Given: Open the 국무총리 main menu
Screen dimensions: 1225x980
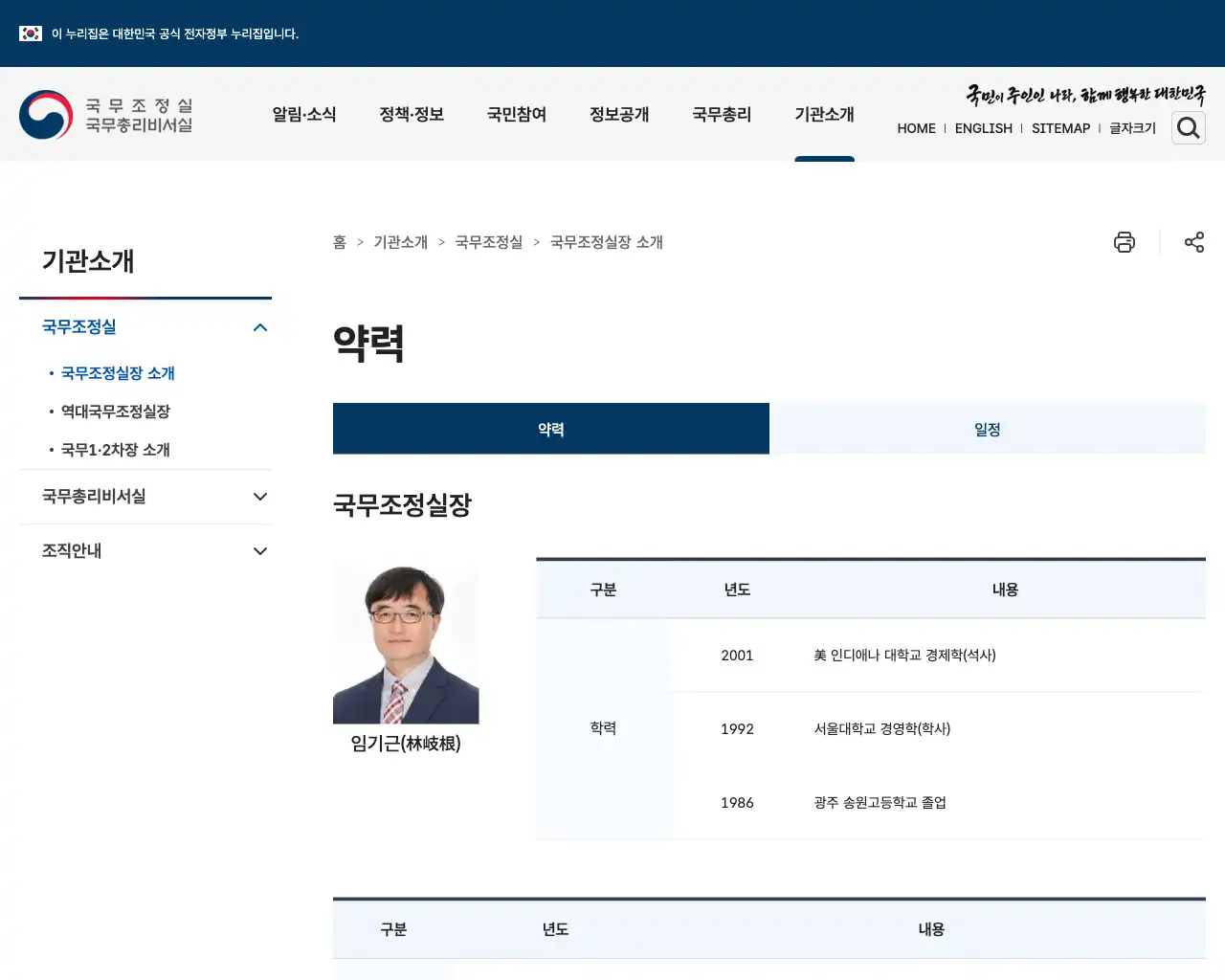Looking at the screenshot, I should (722, 114).
